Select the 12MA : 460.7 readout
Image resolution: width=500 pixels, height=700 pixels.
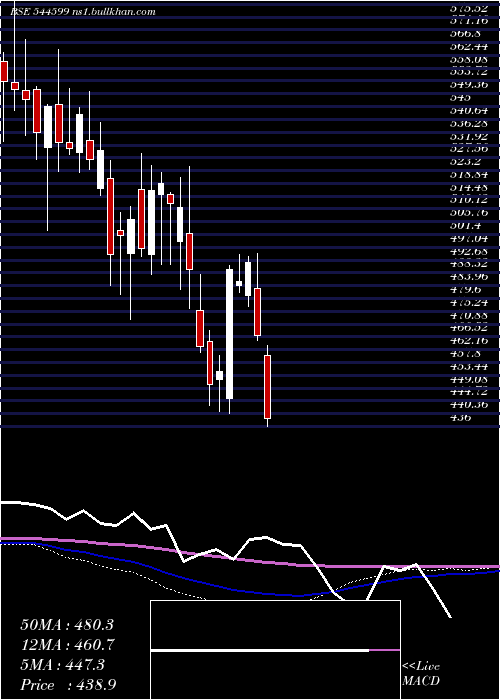click(x=67, y=645)
